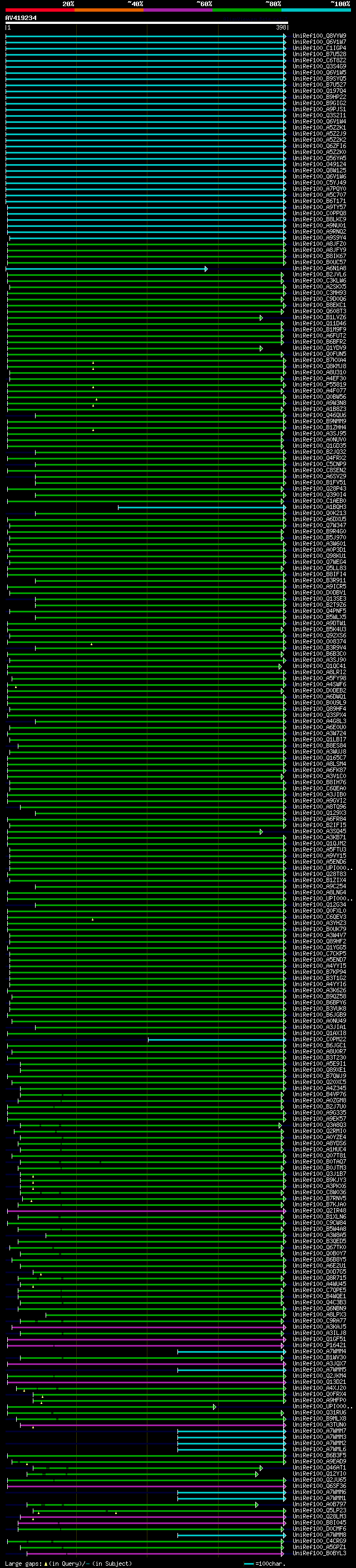Open hit UniRef100_Q6V1W7

click(x=319, y=42)
